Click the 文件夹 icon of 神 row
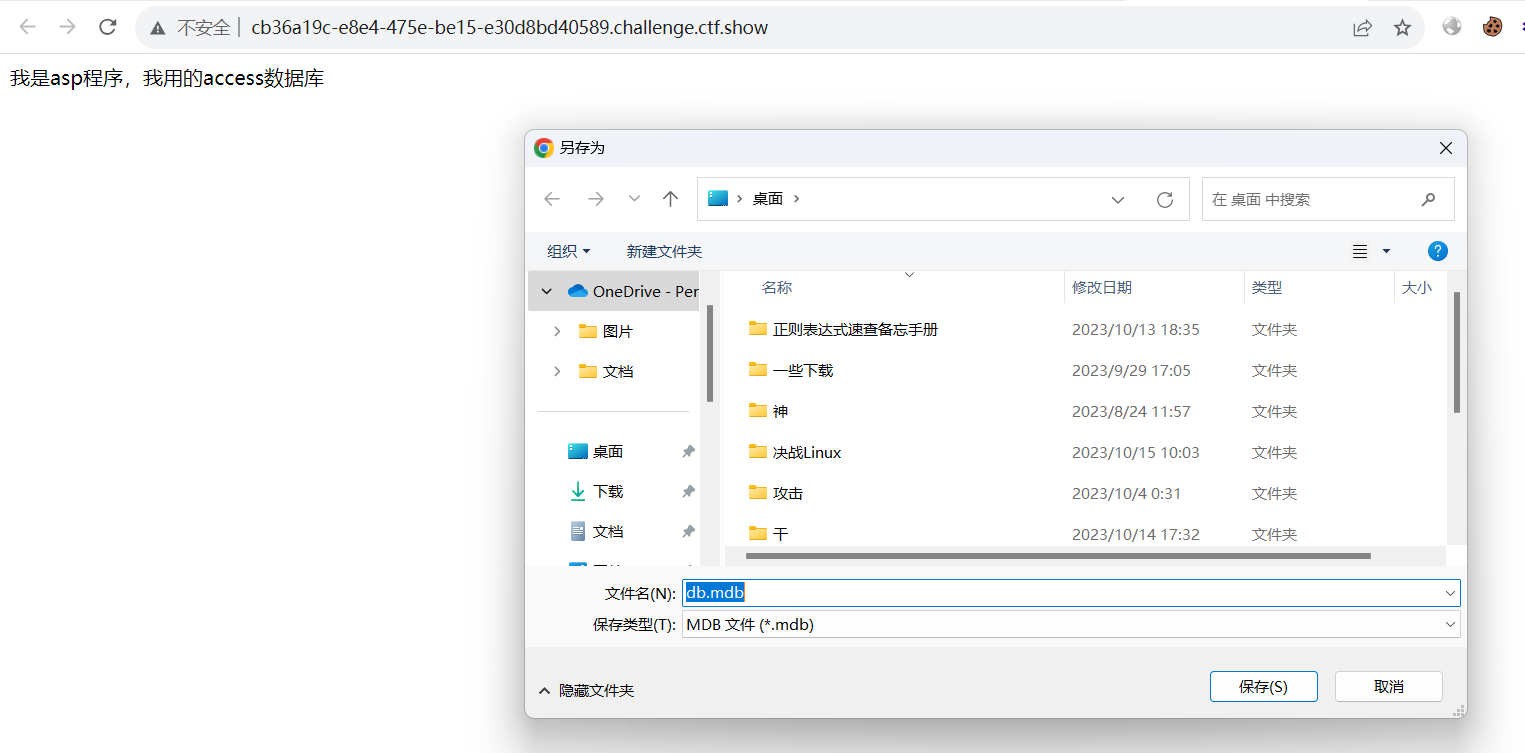1525x753 pixels. (x=758, y=410)
